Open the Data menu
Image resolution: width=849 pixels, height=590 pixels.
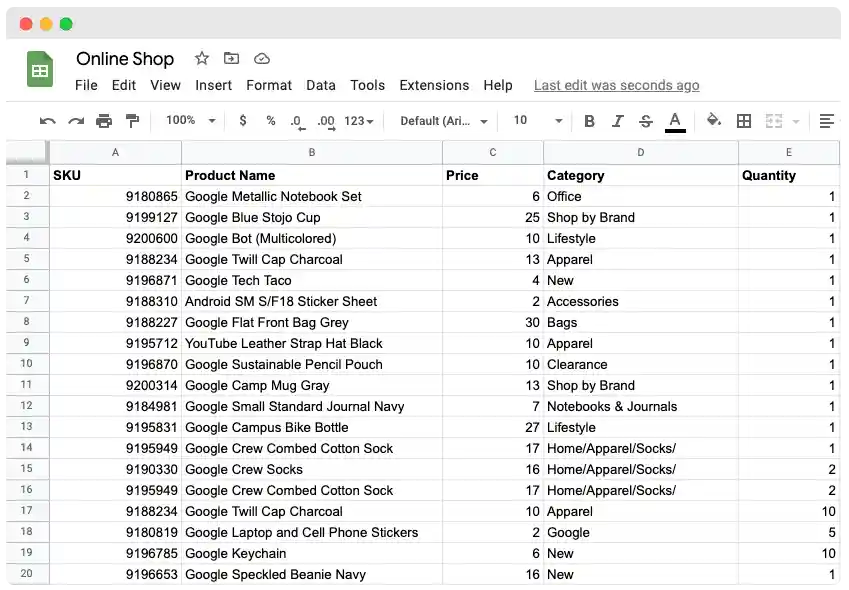[321, 86]
